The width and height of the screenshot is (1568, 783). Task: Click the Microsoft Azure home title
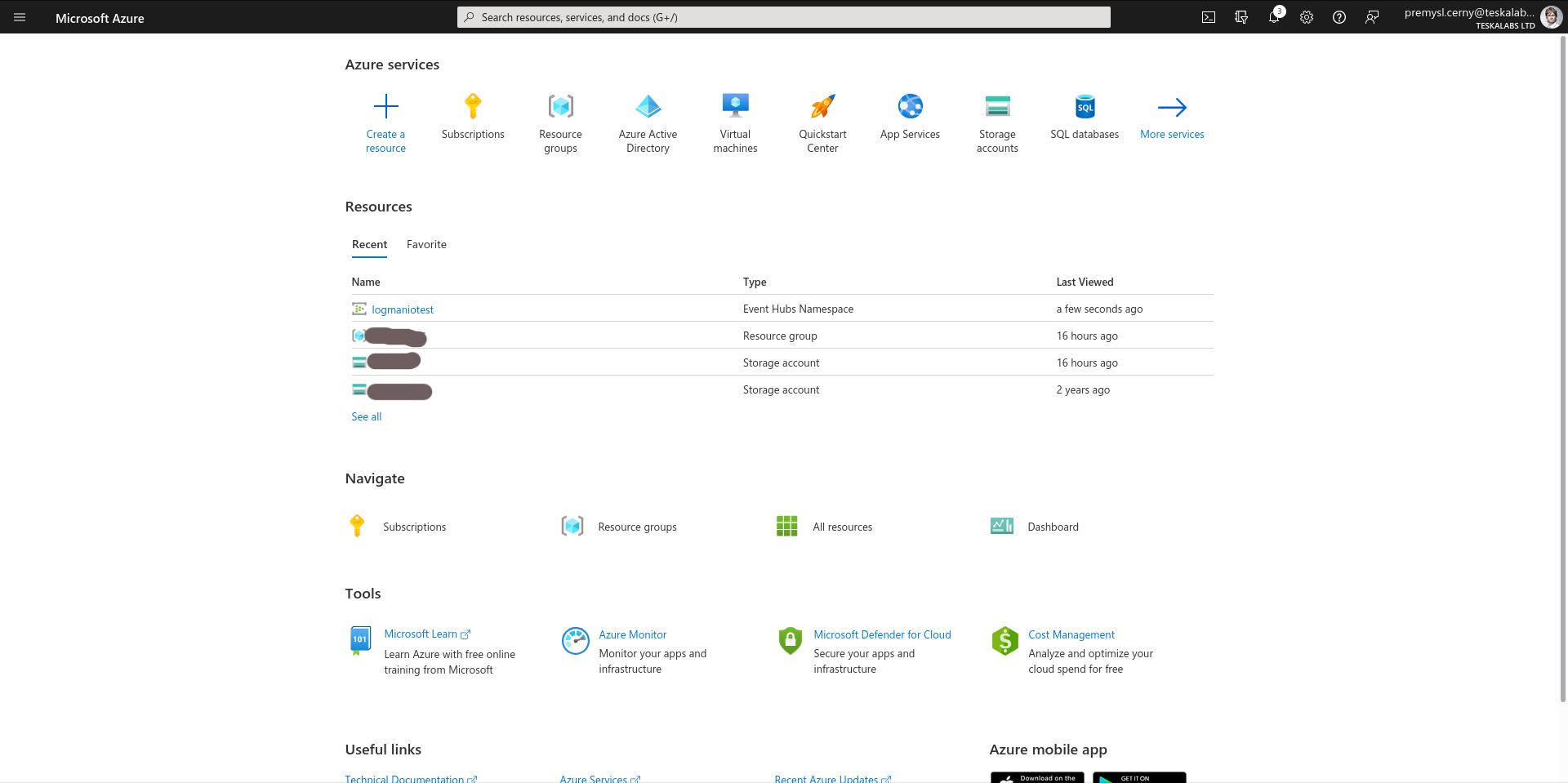click(100, 18)
